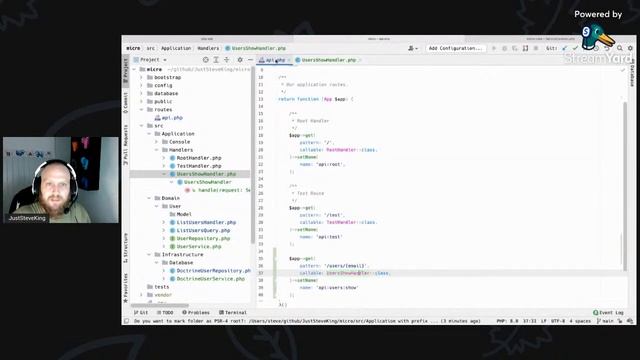Select ListUsersHandler.php file
640x360 pixels.
coord(203,222)
